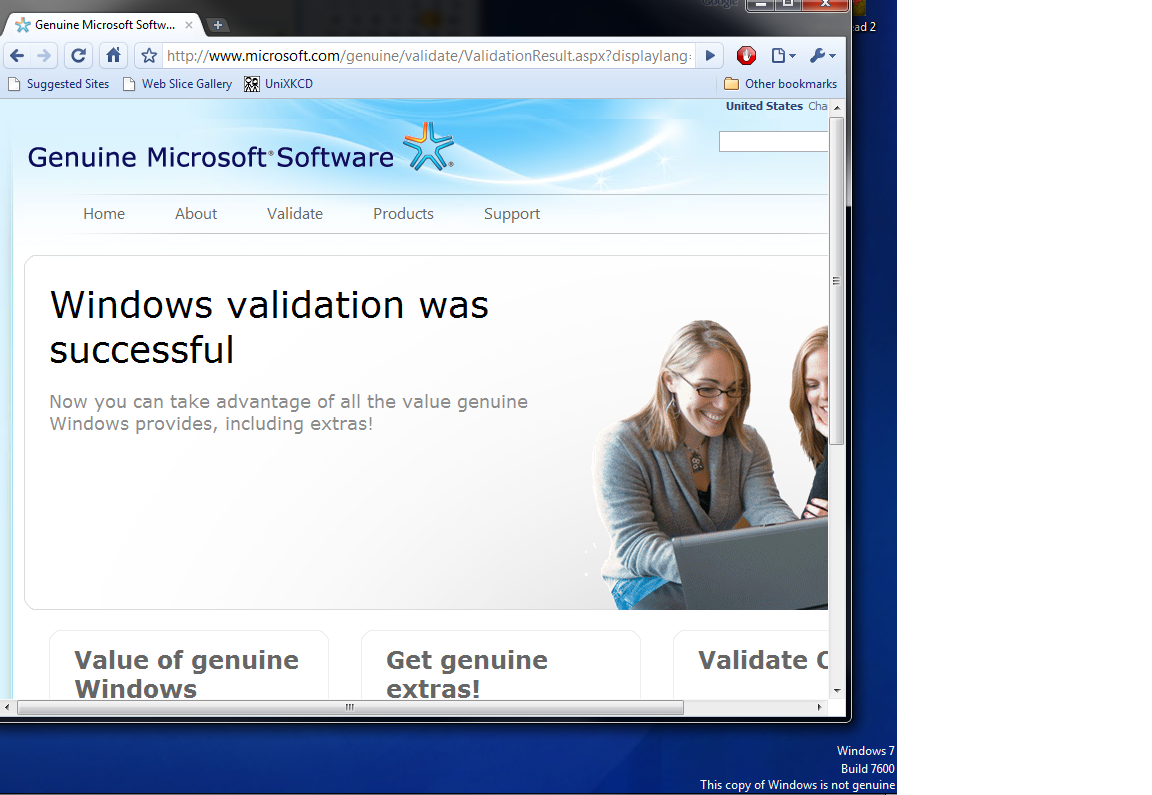Click the vertical scrollbar down arrow
The width and height of the screenshot is (1152, 795).
(837, 691)
